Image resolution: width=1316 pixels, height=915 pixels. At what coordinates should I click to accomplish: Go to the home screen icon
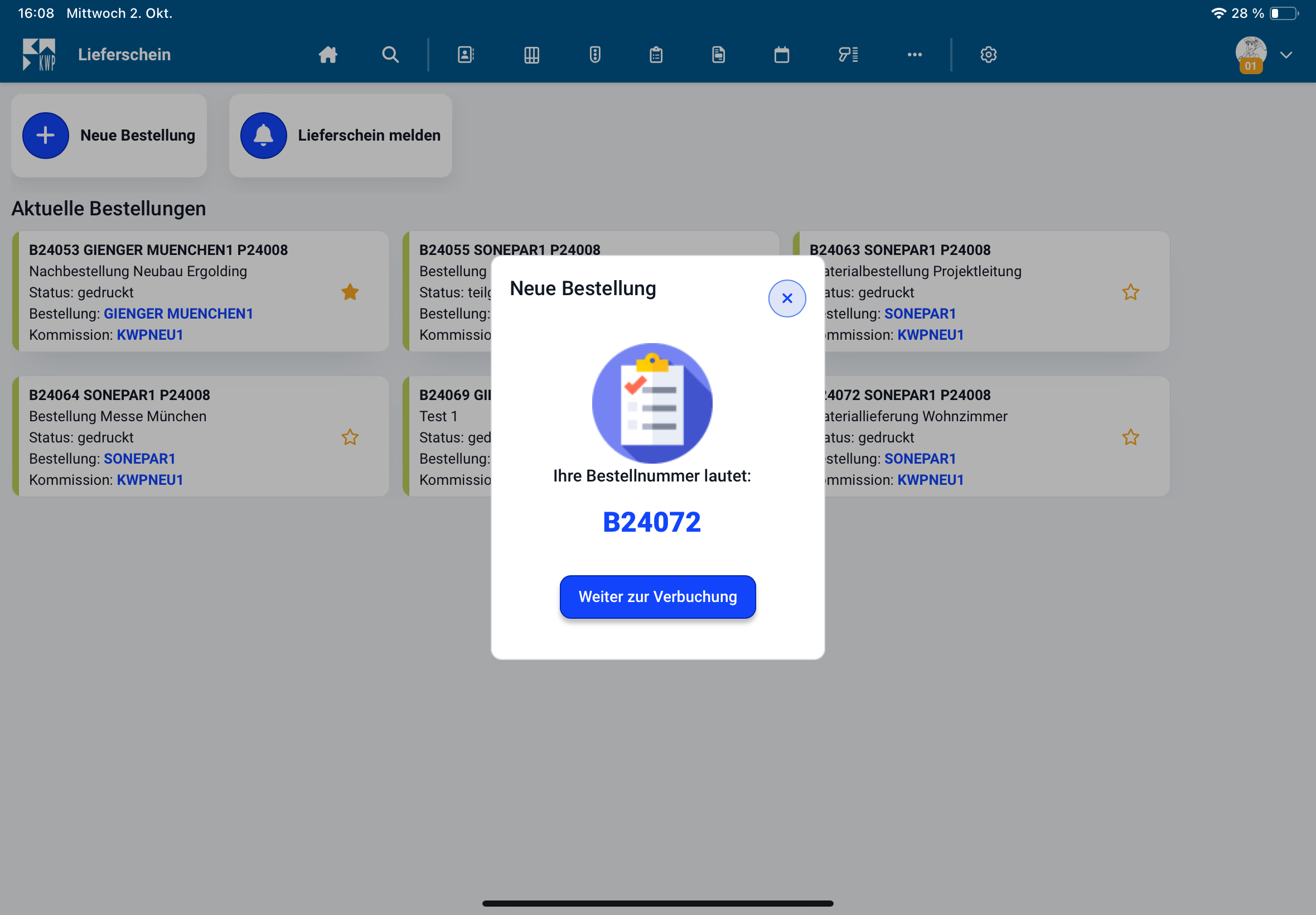[328, 55]
